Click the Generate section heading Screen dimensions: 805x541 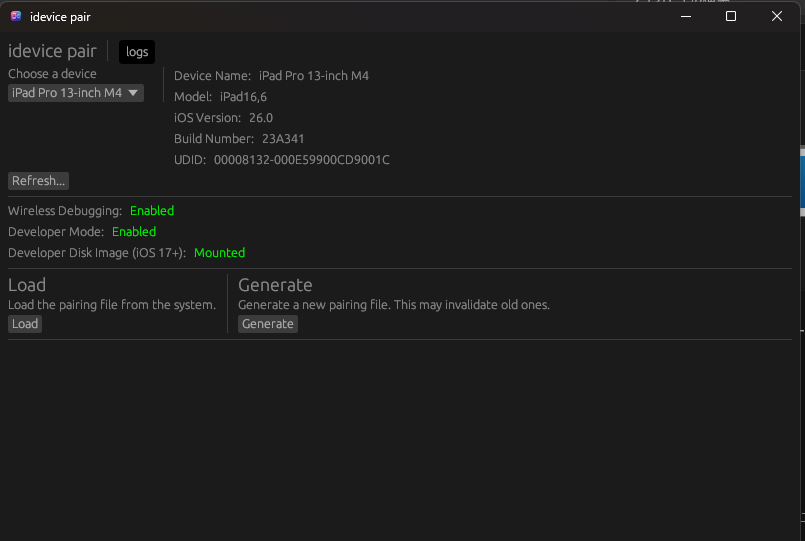pyautogui.click(x=275, y=285)
